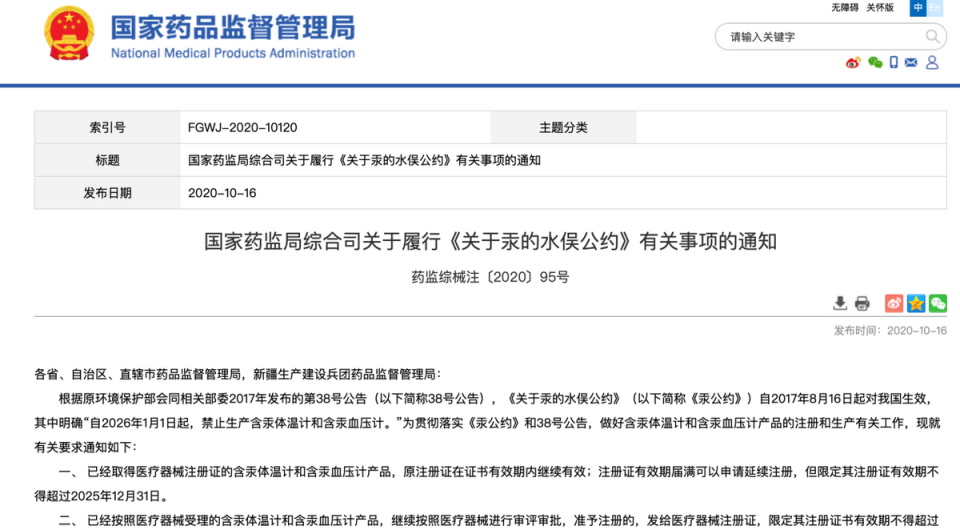Click the index number FGWJ-2020-10120
This screenshot has width=960, height=530.
pyautogui.click(x=242, y=128)
